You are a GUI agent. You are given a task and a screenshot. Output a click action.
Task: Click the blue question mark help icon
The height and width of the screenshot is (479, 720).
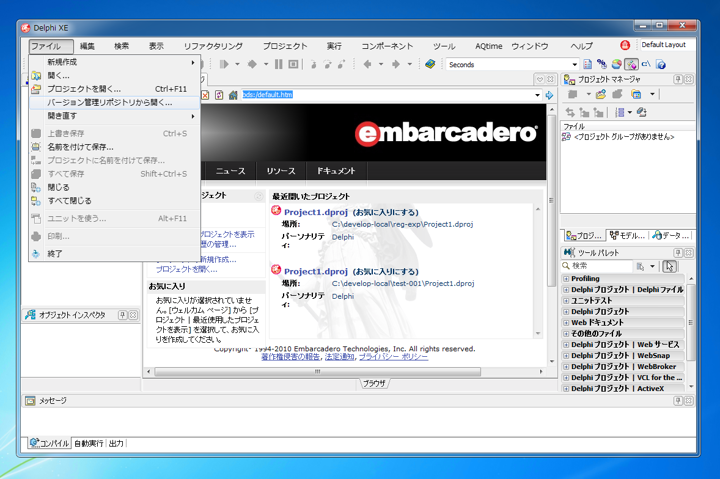(x=661, y=64)
